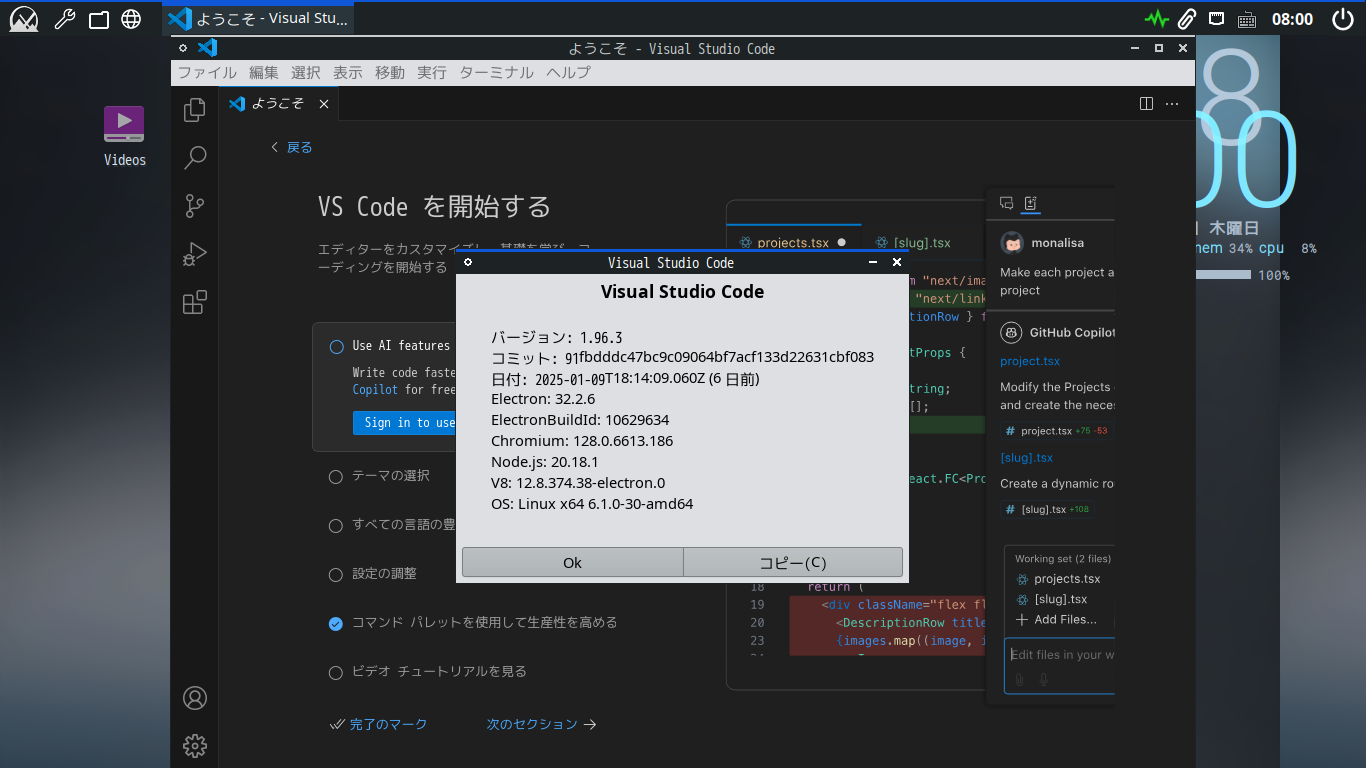Click the ElectronBuildId: 10629634 line
This screenshot has height=768, width=1366.
click(580, 420)
